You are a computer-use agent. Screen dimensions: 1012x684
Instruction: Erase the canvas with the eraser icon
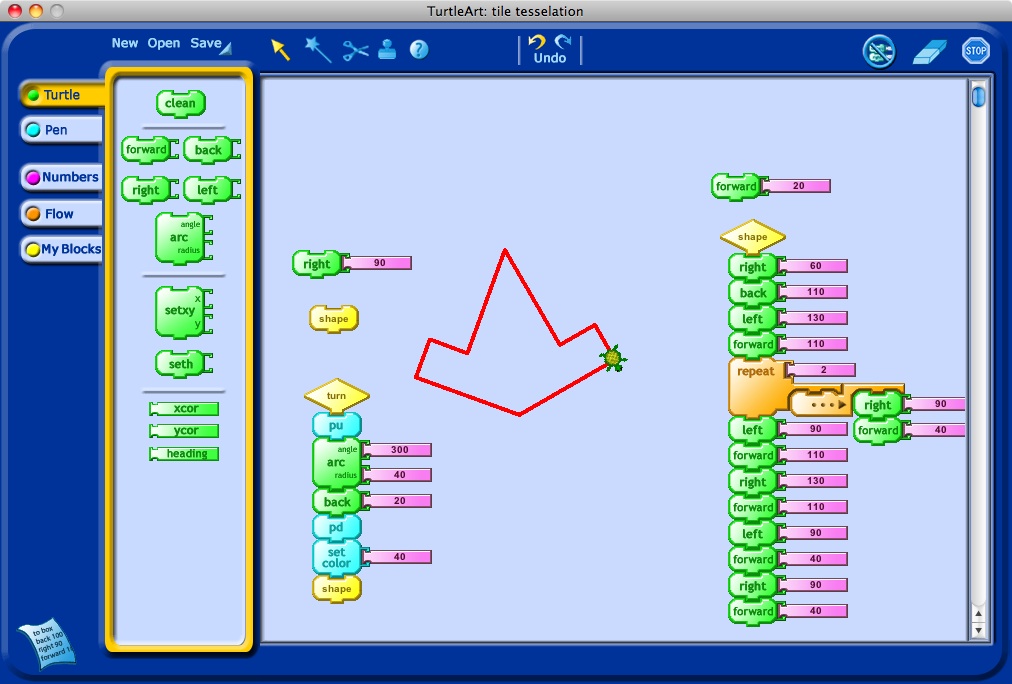[x=929, y=51]
